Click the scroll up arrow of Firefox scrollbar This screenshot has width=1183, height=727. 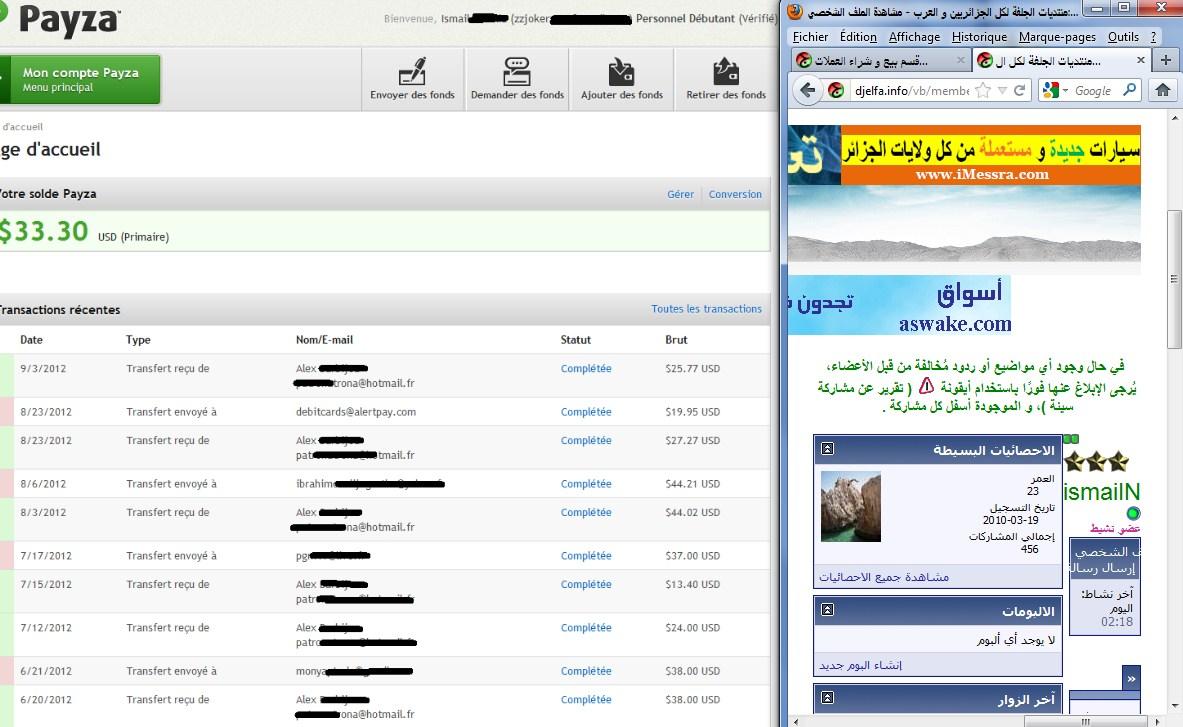(1174, 118)
